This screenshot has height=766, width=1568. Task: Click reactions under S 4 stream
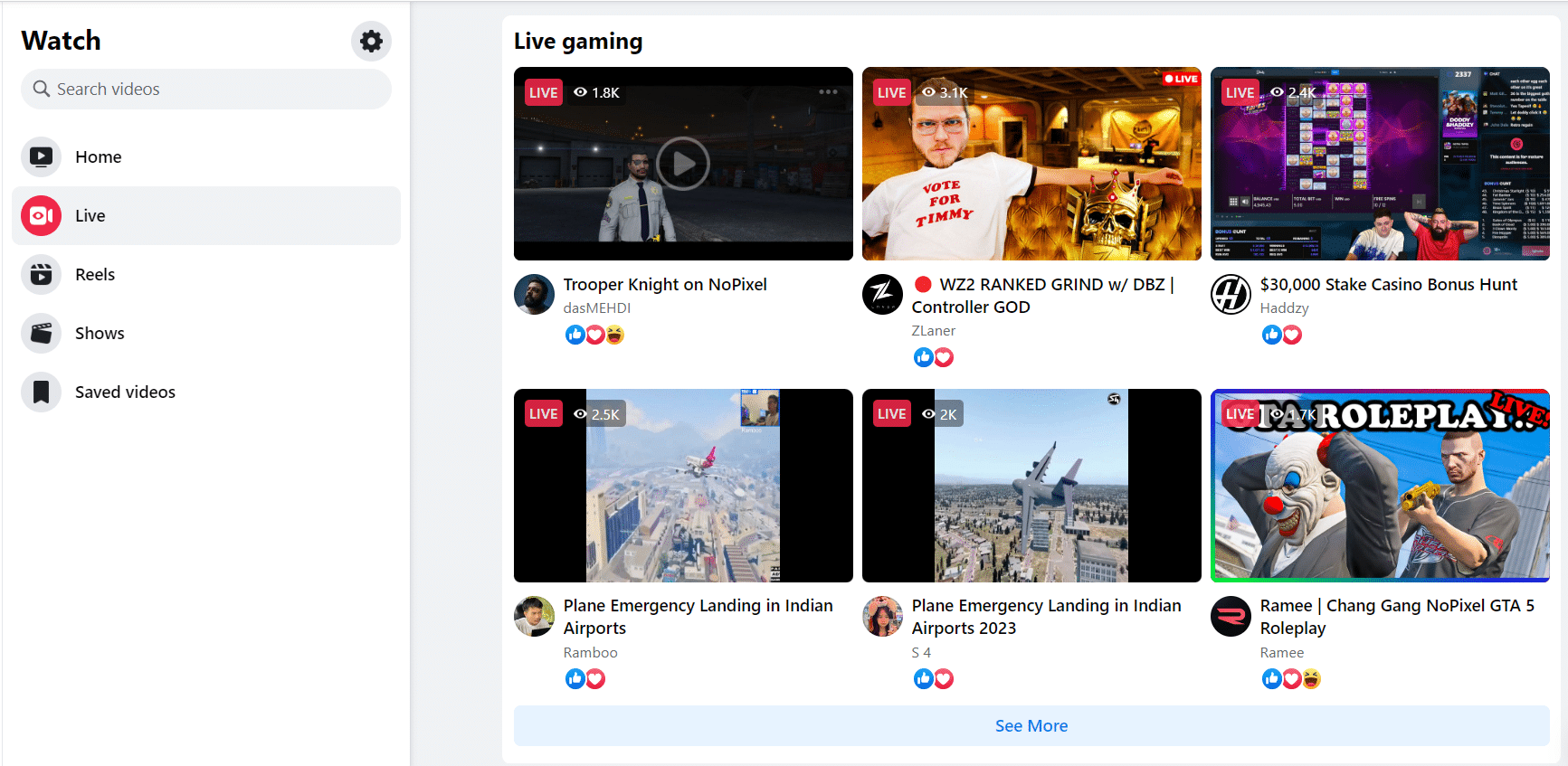(x=933, y=679)
